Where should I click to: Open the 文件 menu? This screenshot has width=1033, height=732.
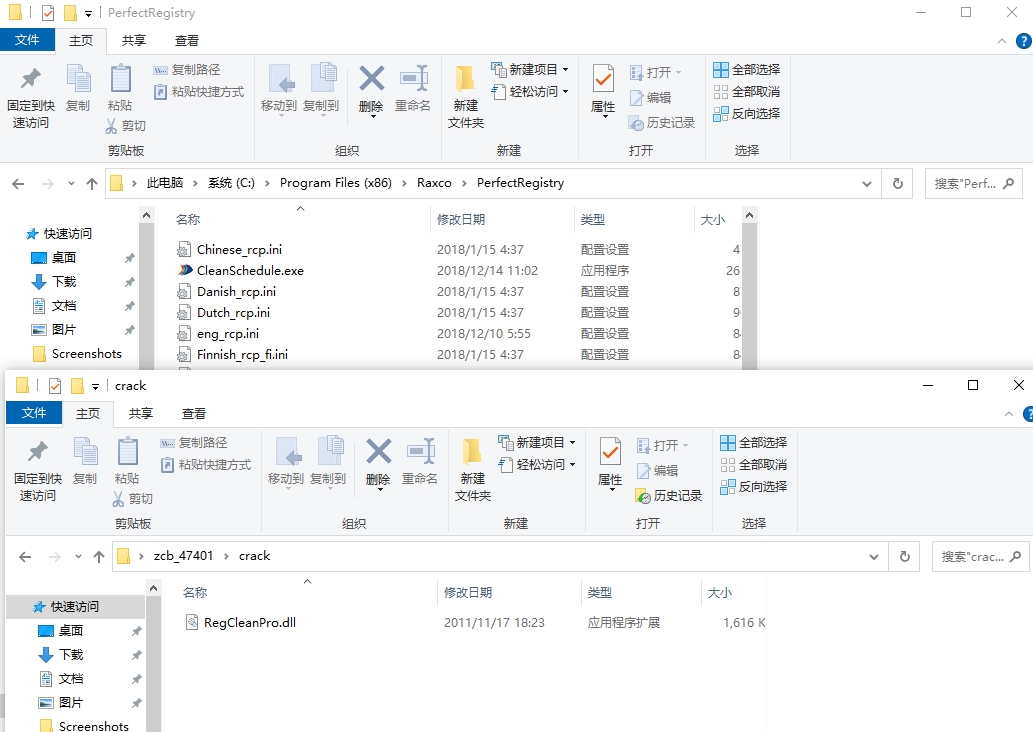pos(34,412)
